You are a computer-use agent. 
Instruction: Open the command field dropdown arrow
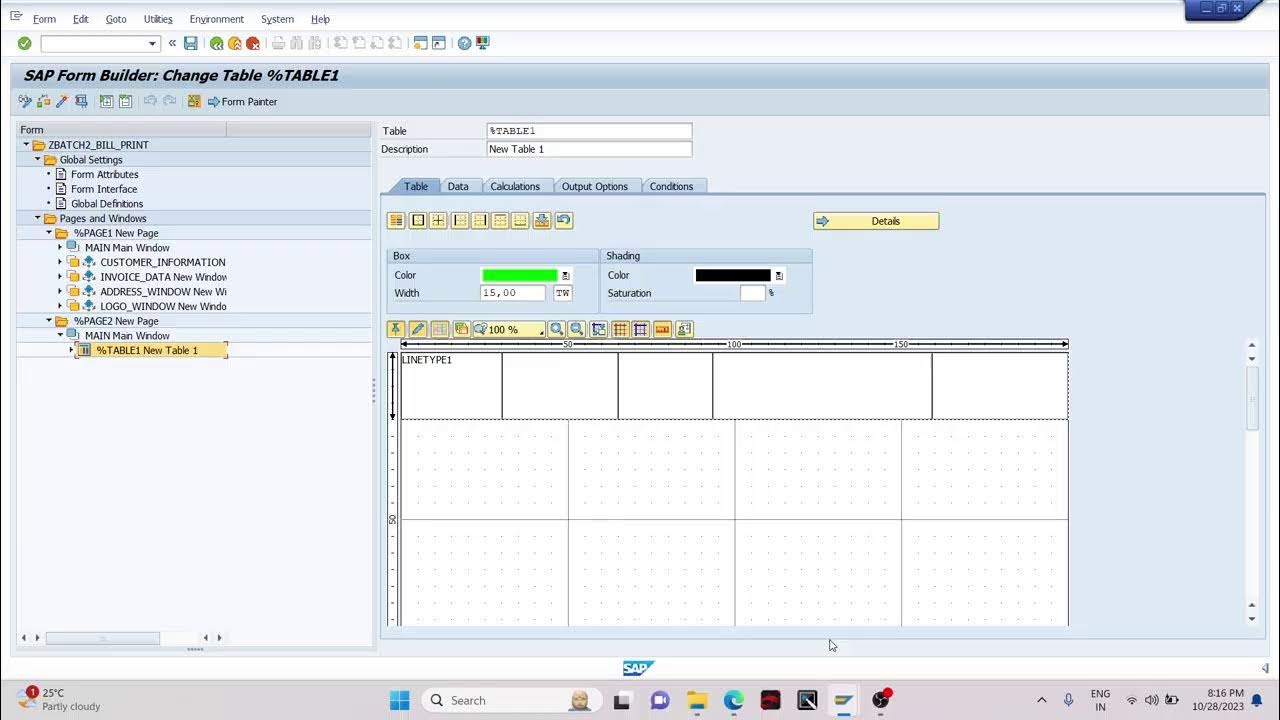pos(152,43)
